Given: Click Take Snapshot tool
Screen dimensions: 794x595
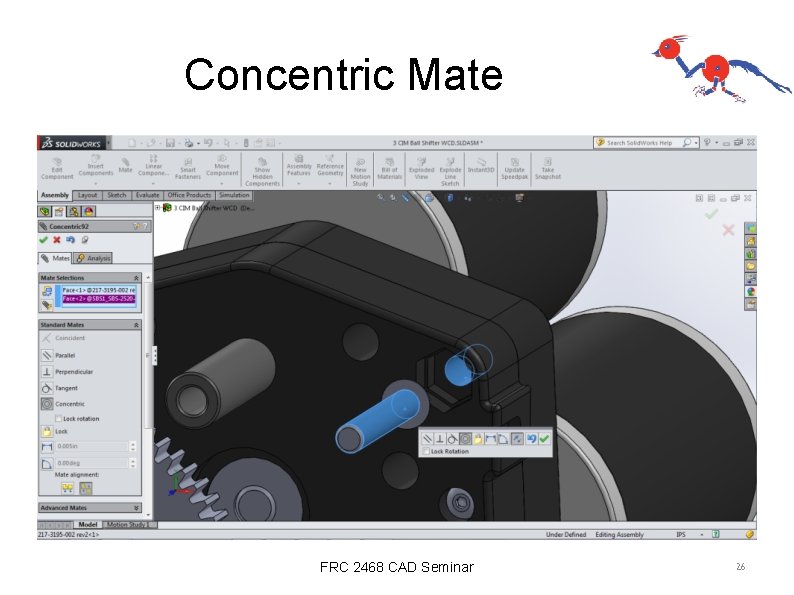Looking at the screenshot, I should pos(548,169).
